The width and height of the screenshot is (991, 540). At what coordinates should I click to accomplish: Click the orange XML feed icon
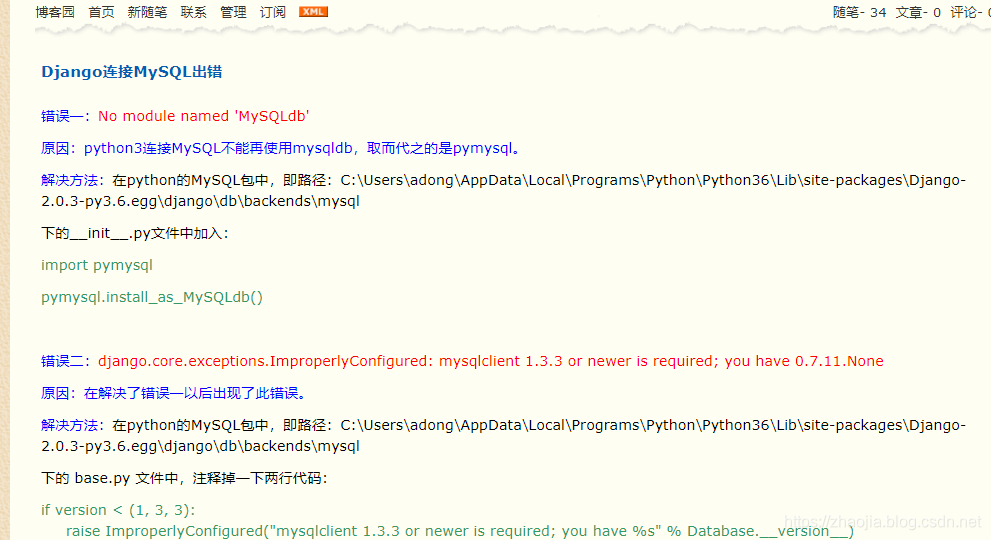point(313,11)
